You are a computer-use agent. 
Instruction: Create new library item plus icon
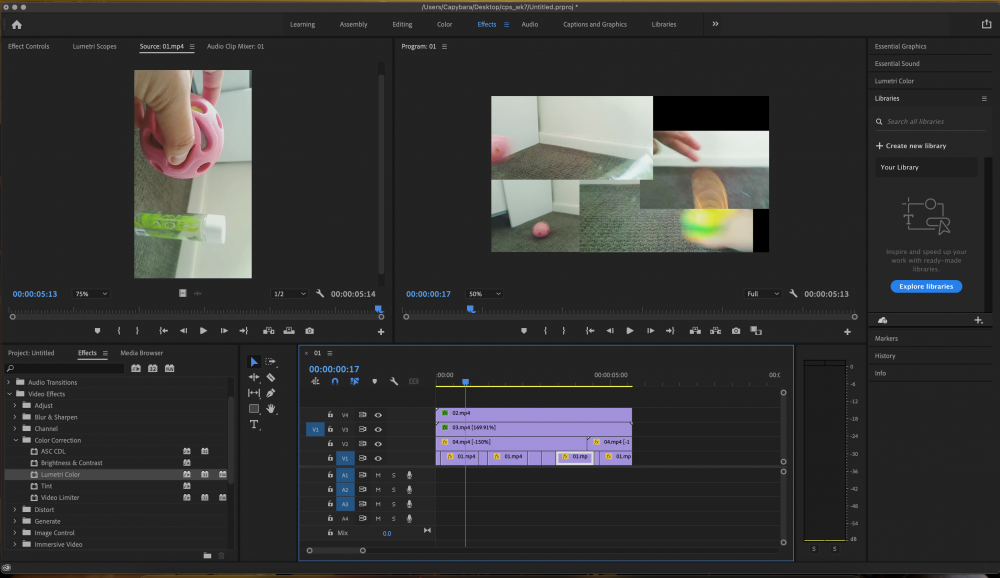coord(978,320)
